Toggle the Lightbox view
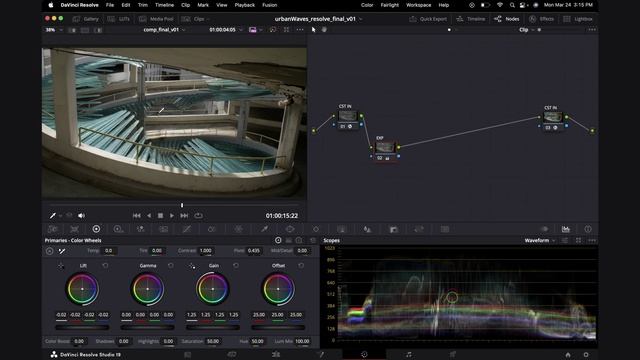This screenshot has height=360, width=640. [x=578, y=19]
